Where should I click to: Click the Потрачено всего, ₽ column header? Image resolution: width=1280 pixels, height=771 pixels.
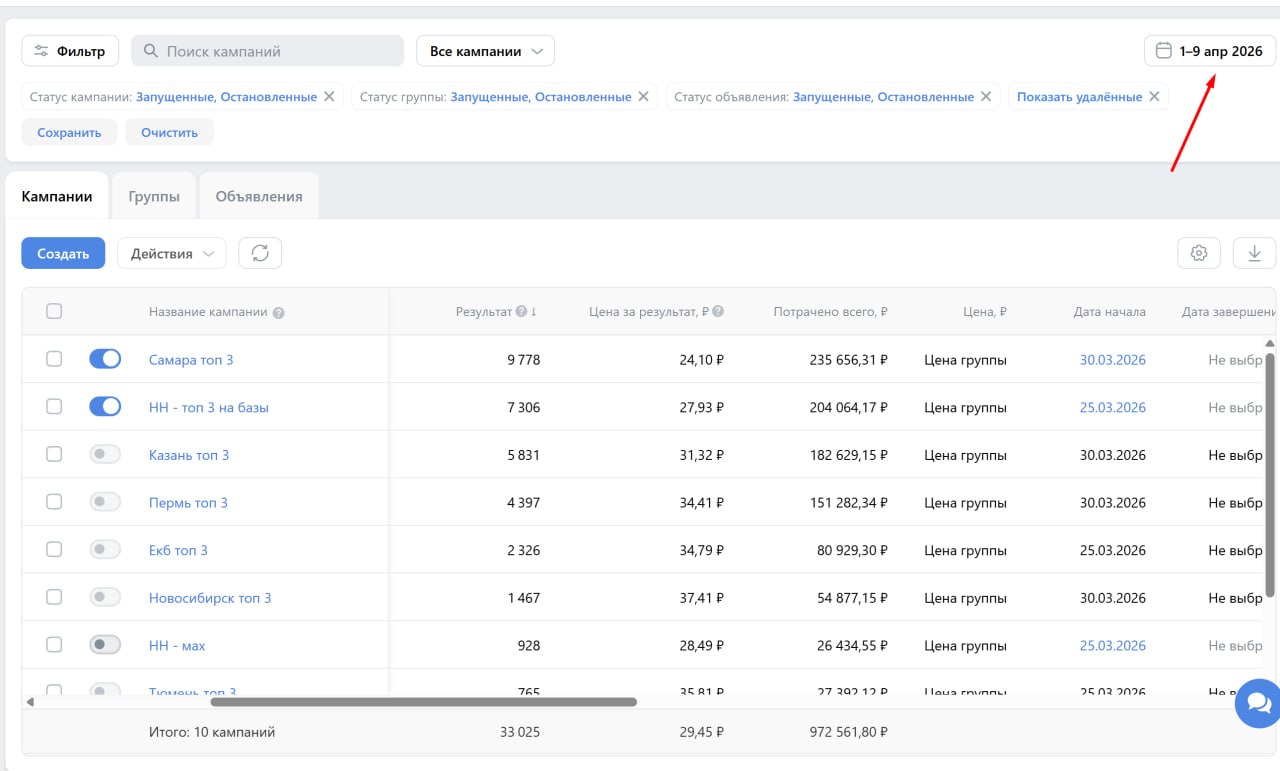[x=830, y=312]
